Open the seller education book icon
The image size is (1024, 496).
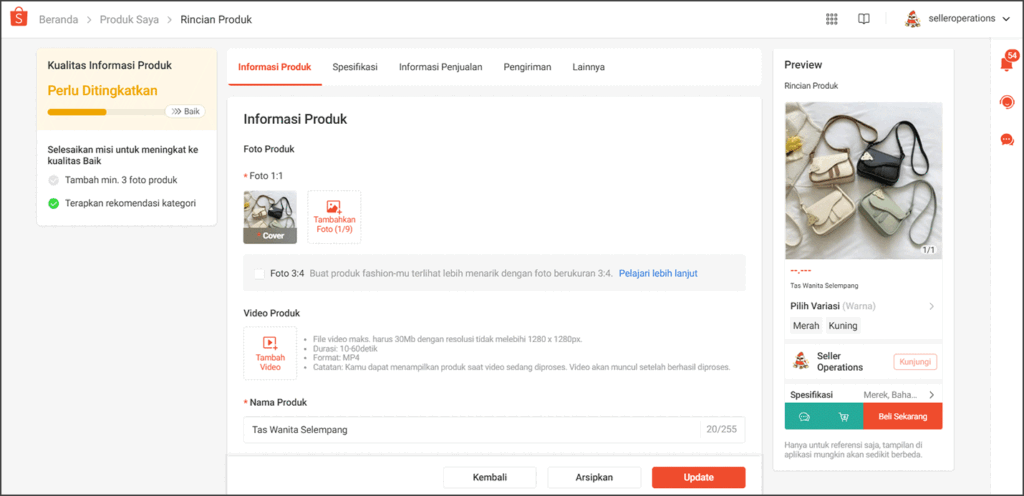tap(863, 19)
